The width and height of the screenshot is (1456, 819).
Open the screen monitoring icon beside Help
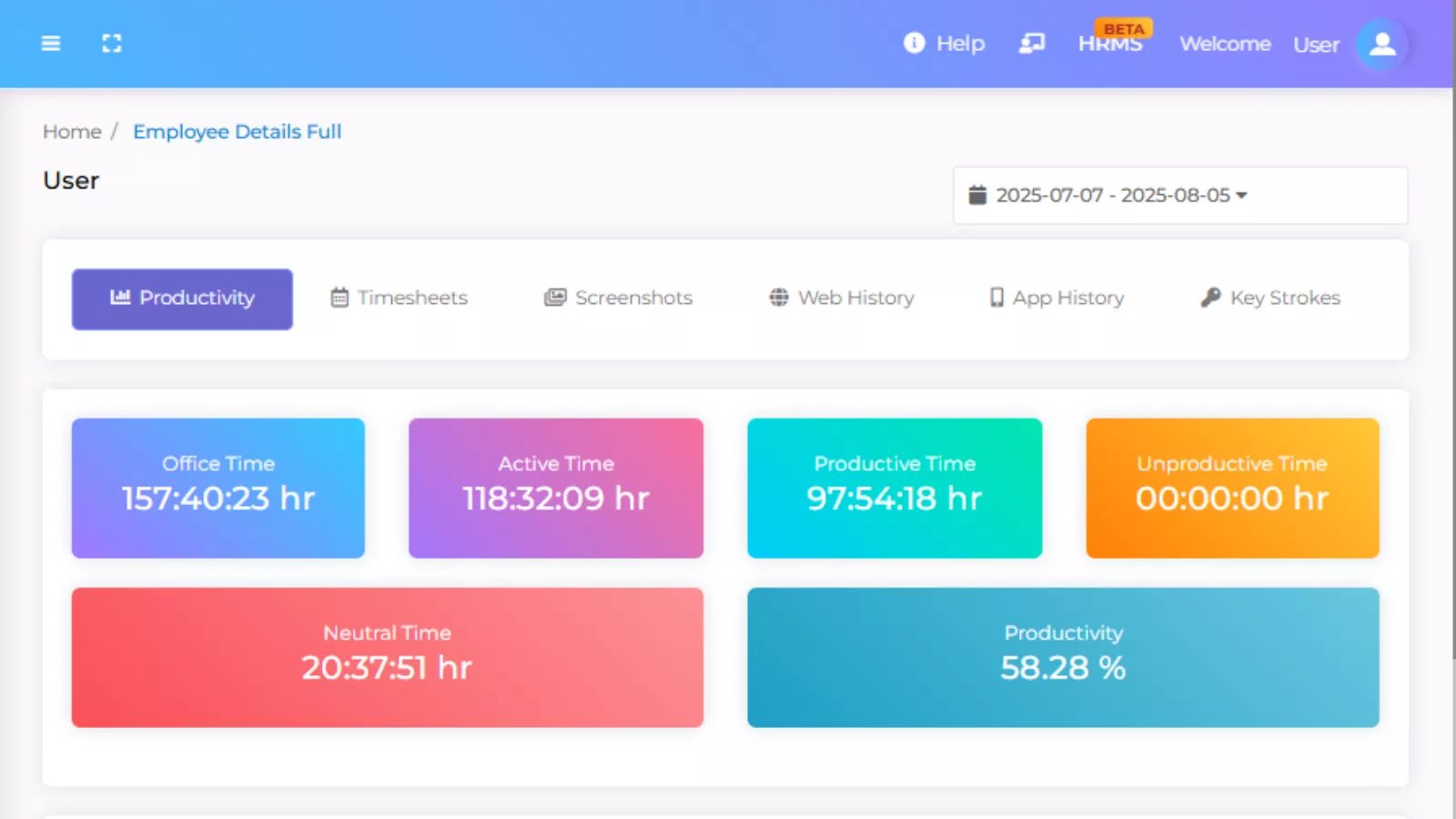pyautogui.click(x=1032, y=43)
